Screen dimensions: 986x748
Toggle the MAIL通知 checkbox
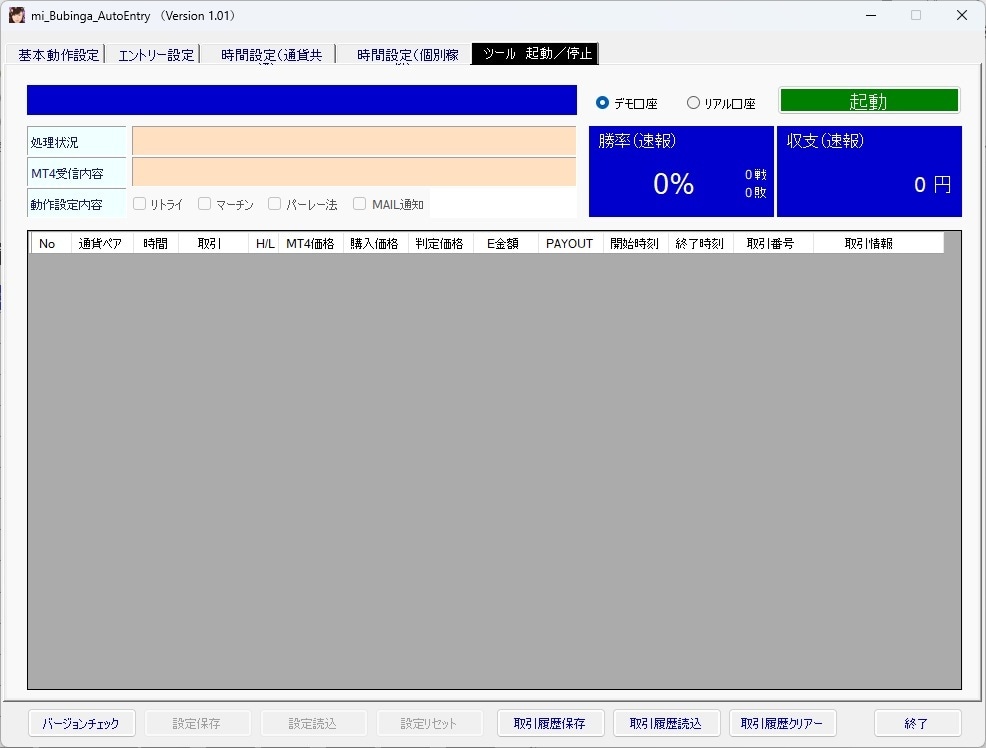pyautogui.click(x=360, y=204)
